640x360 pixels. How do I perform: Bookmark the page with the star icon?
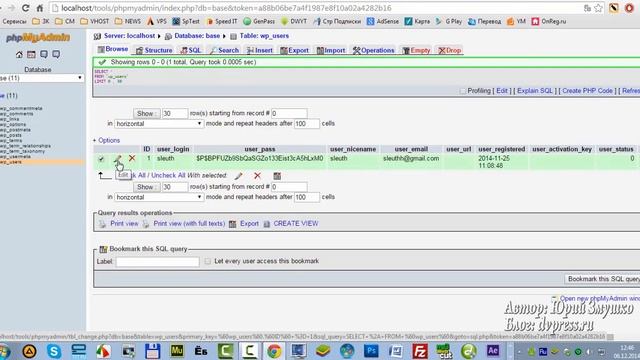[599, 8]
